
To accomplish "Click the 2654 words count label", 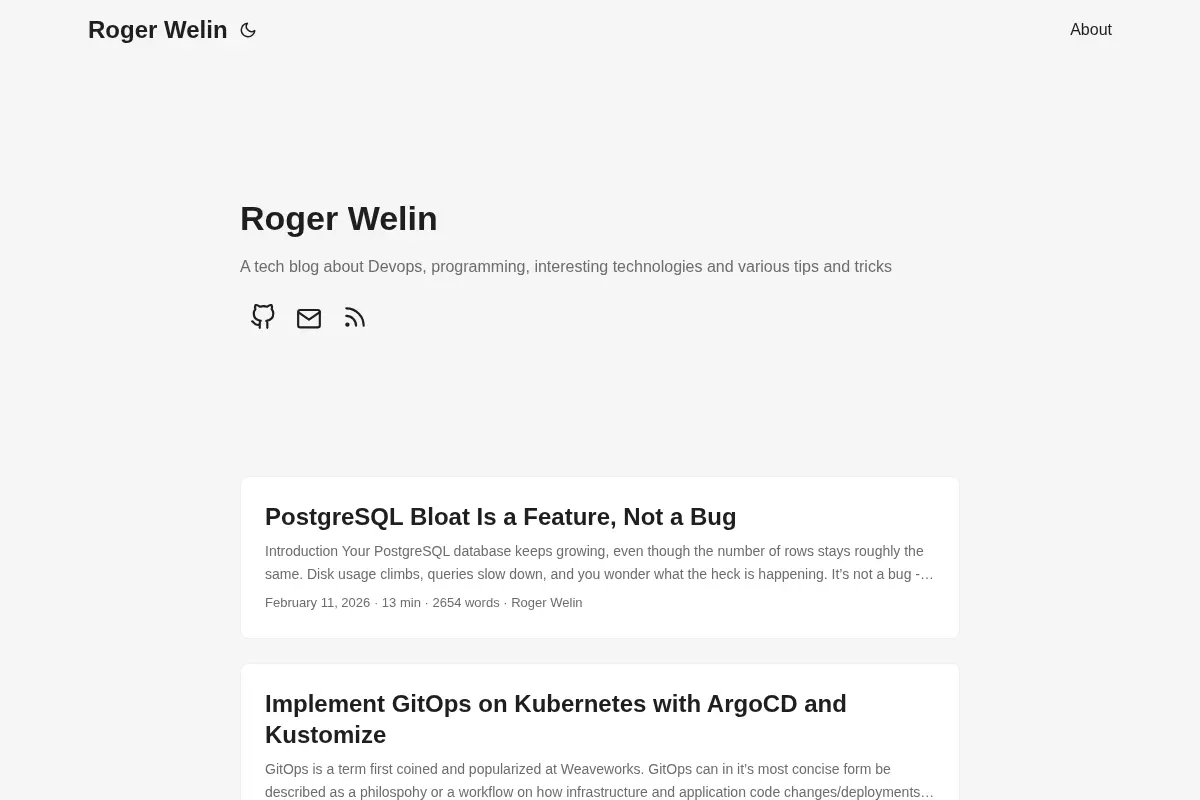I will (x=466, y=603).
